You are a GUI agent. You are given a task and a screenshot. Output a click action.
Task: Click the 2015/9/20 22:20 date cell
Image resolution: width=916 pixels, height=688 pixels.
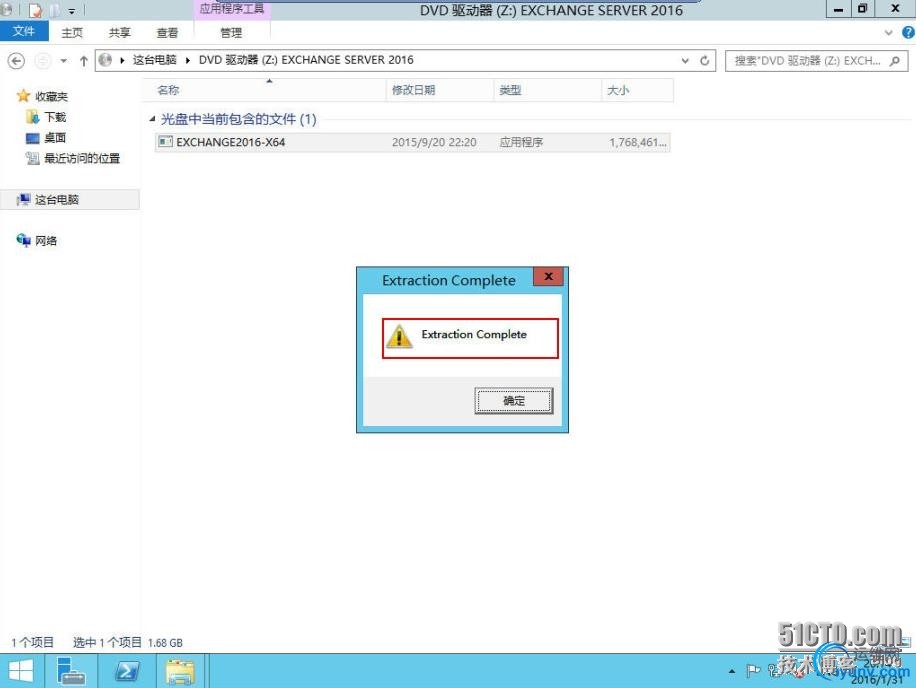click(x=434, y=142)
